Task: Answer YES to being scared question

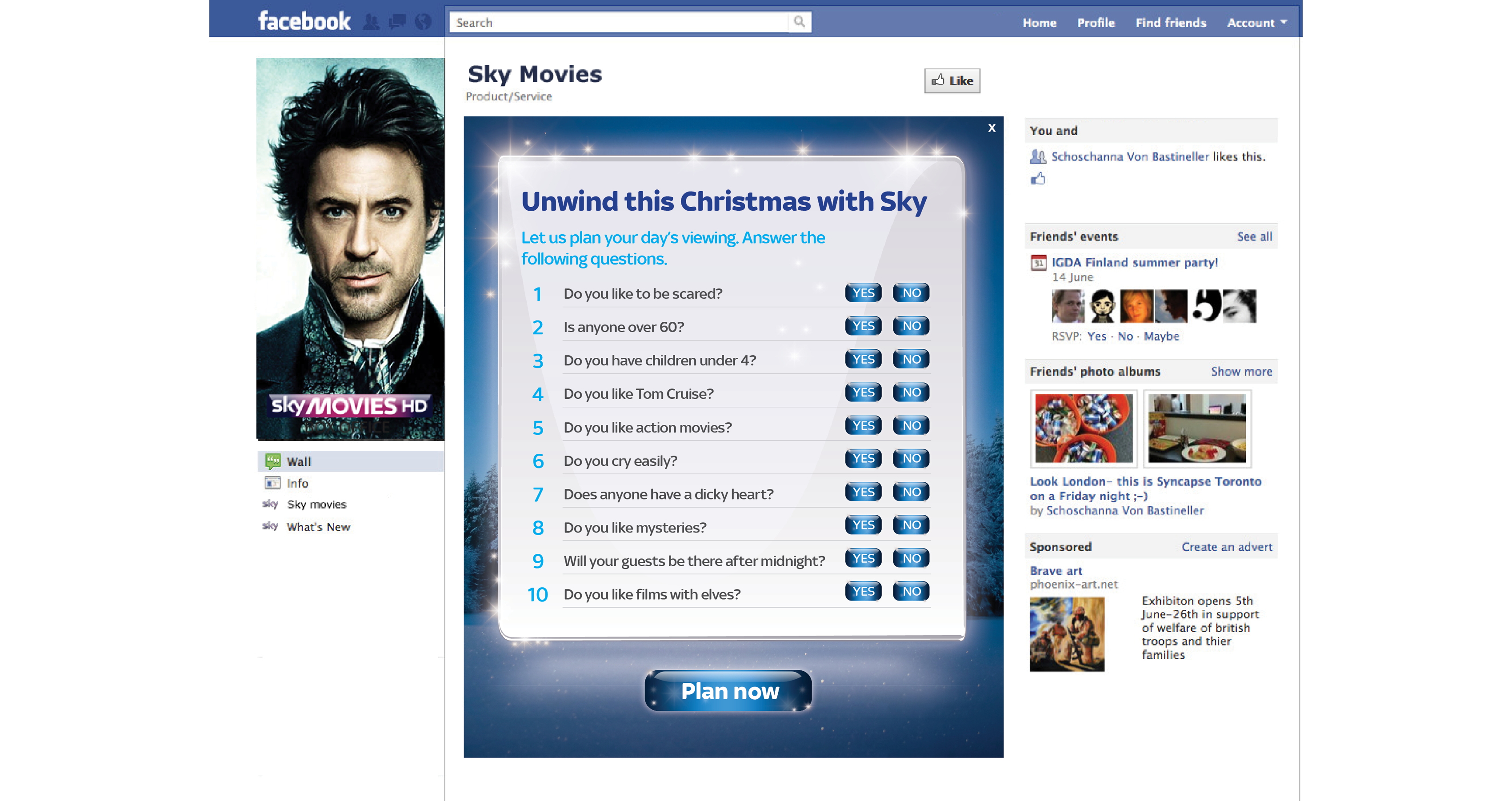Action: coord(863,293)
